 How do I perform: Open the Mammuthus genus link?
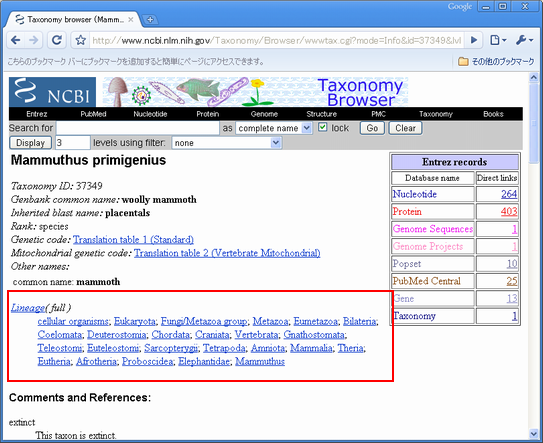pyautogui.click(x=260, y=362)
